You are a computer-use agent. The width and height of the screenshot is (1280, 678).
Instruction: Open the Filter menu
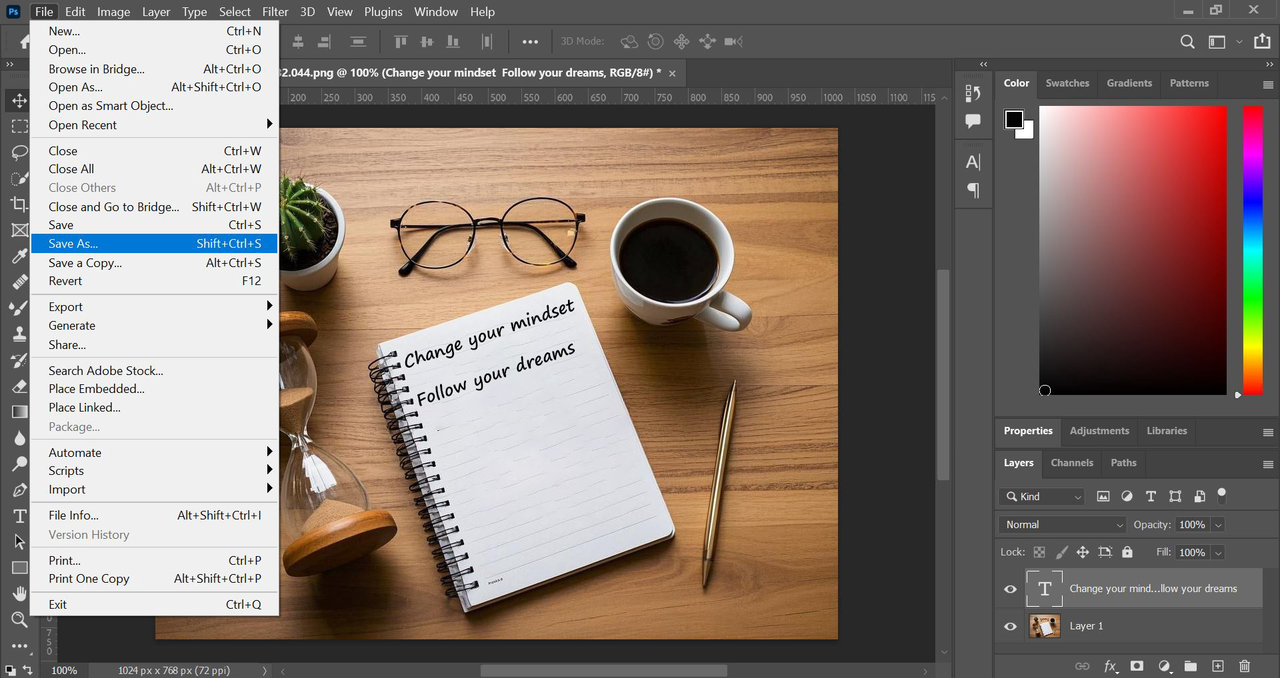point(275,12)
